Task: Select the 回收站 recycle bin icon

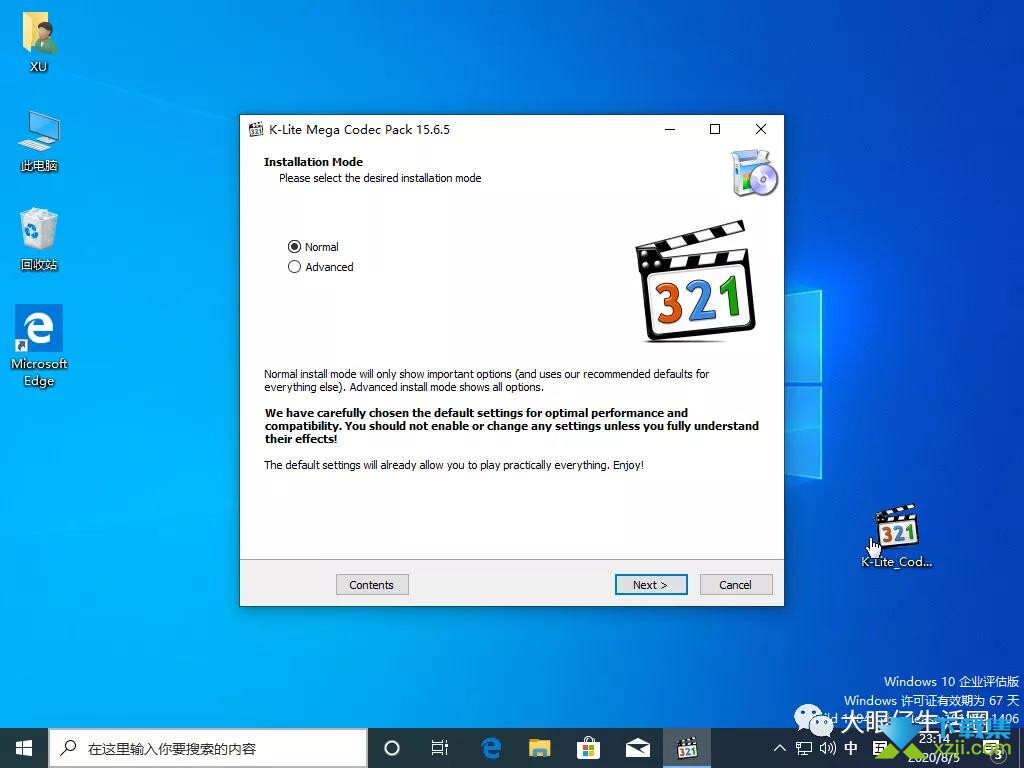Action: (39, 239)
